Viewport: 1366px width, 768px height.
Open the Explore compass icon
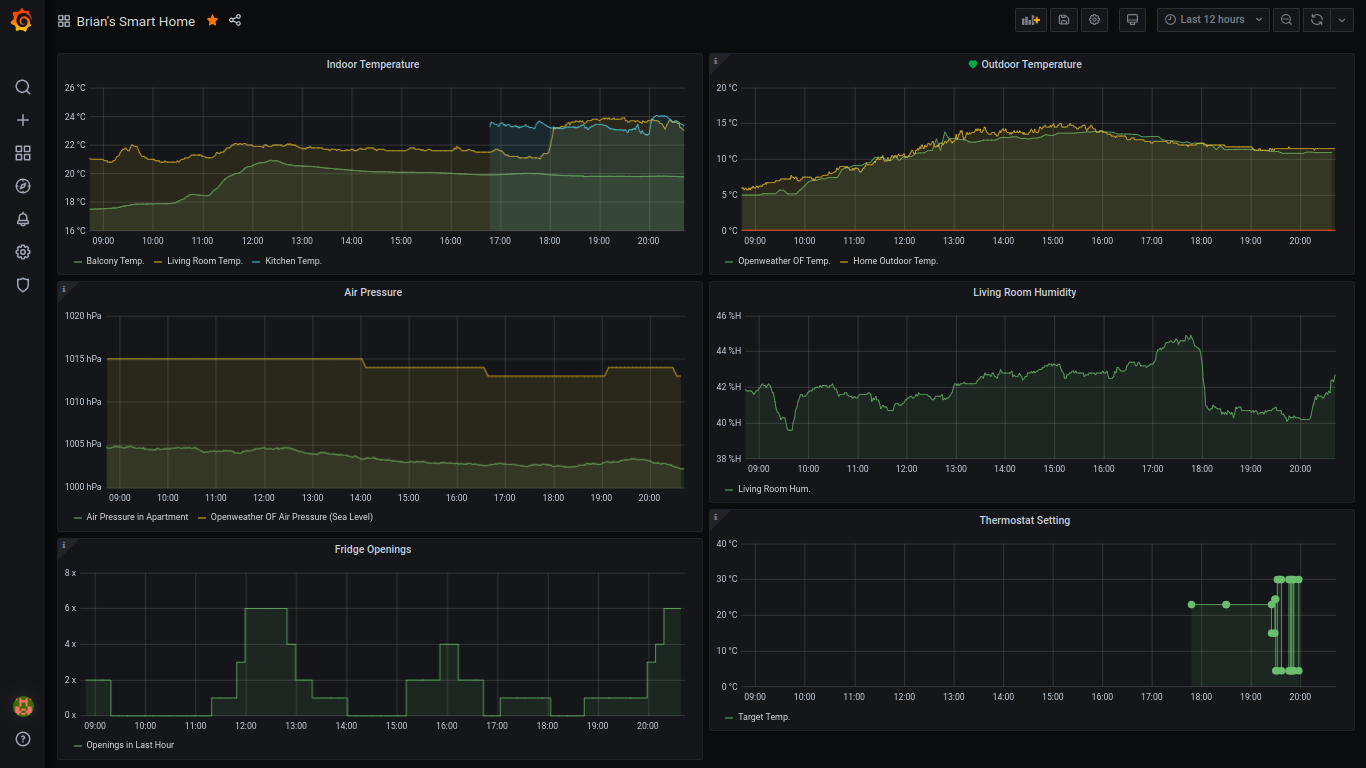tap(23, 186)
